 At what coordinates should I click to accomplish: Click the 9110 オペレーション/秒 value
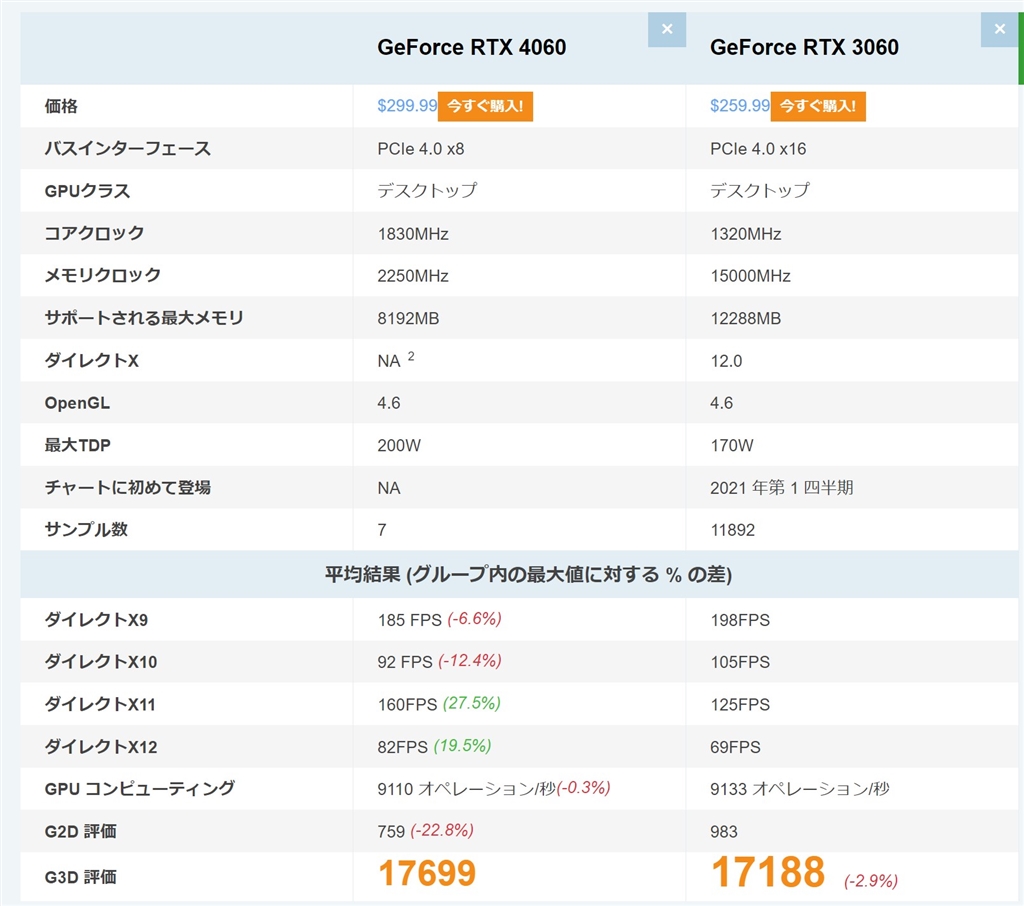click(466, 789)
